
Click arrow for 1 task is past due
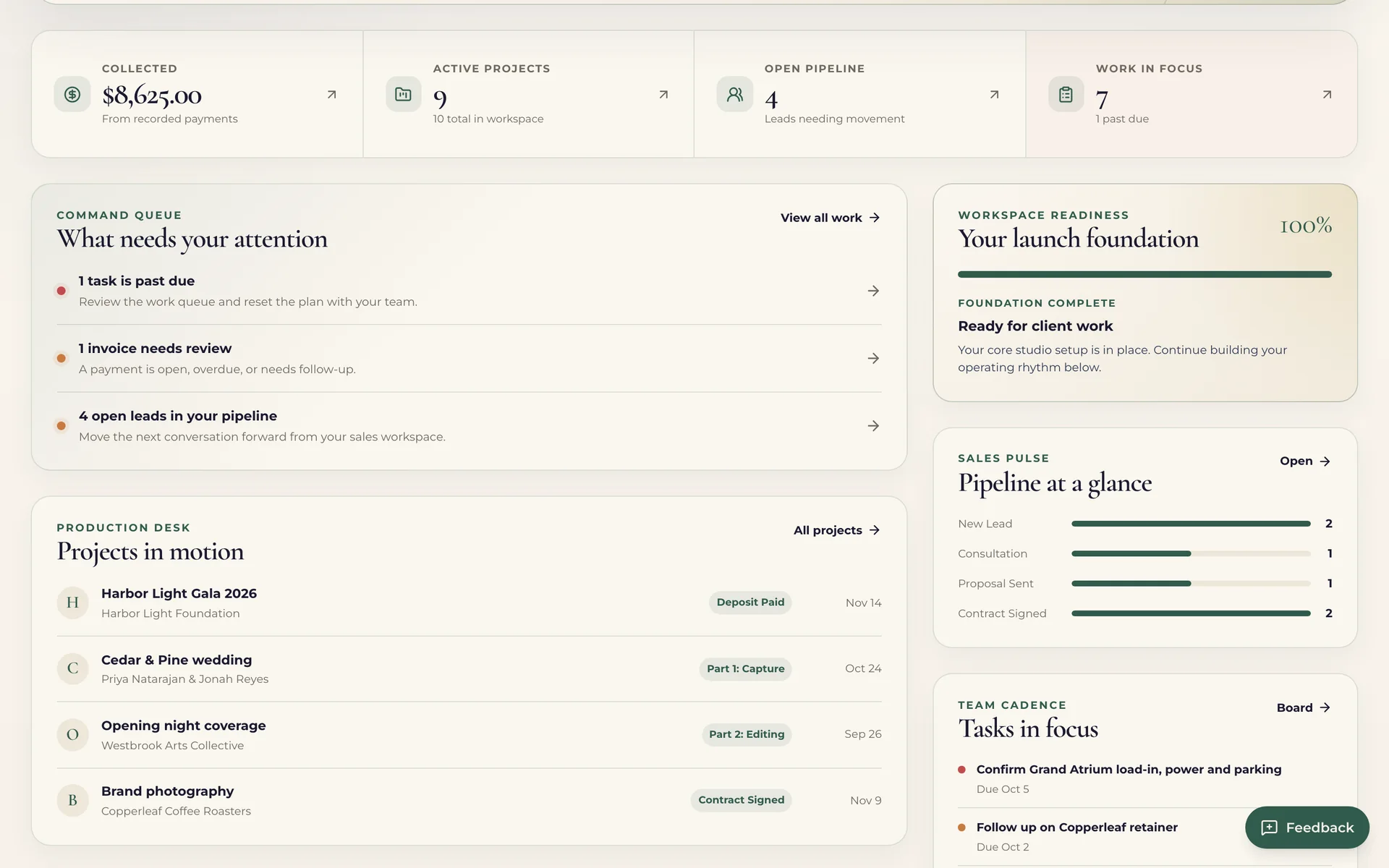(x=873, y=291)
